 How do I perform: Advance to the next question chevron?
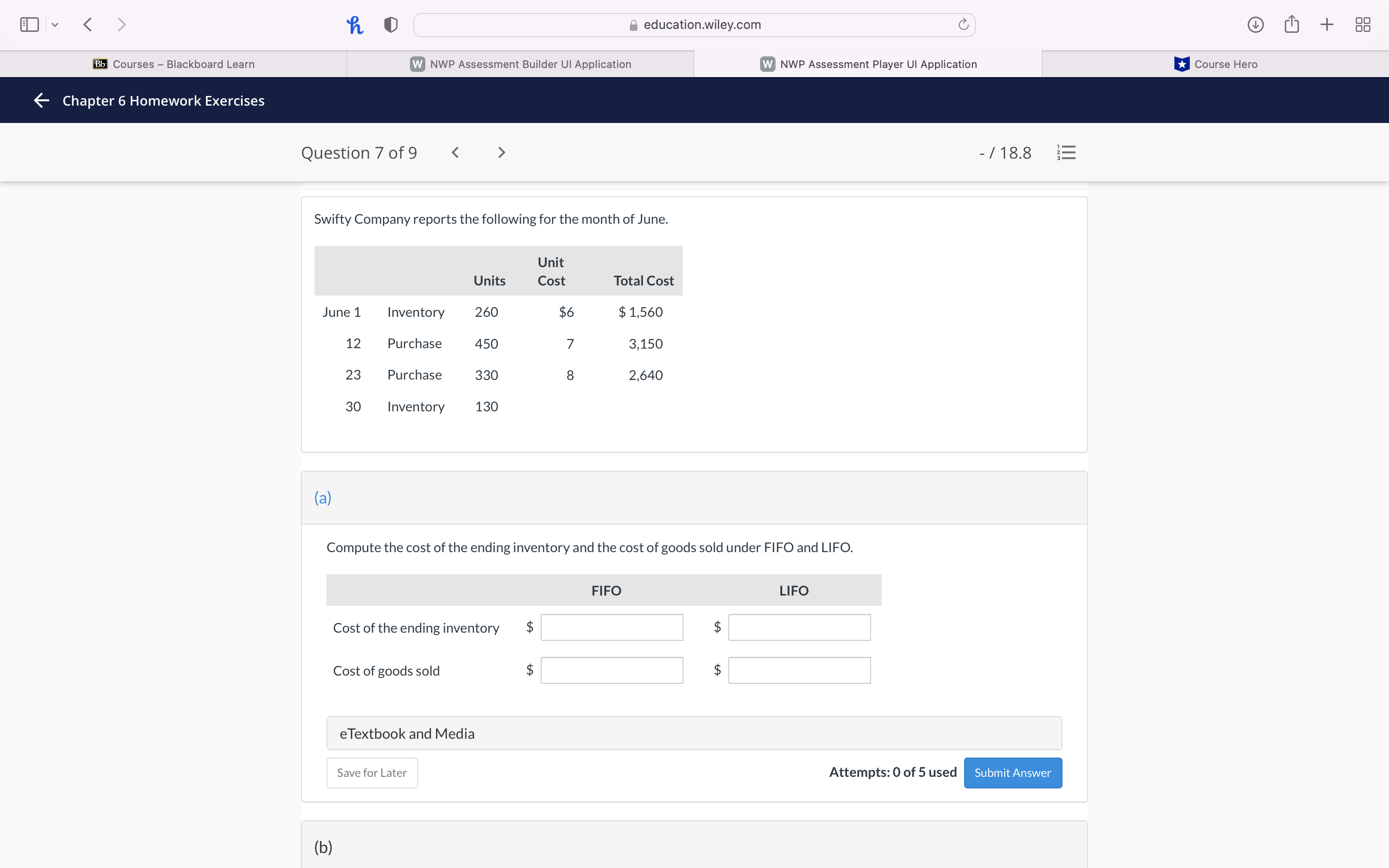click(502, 153)
